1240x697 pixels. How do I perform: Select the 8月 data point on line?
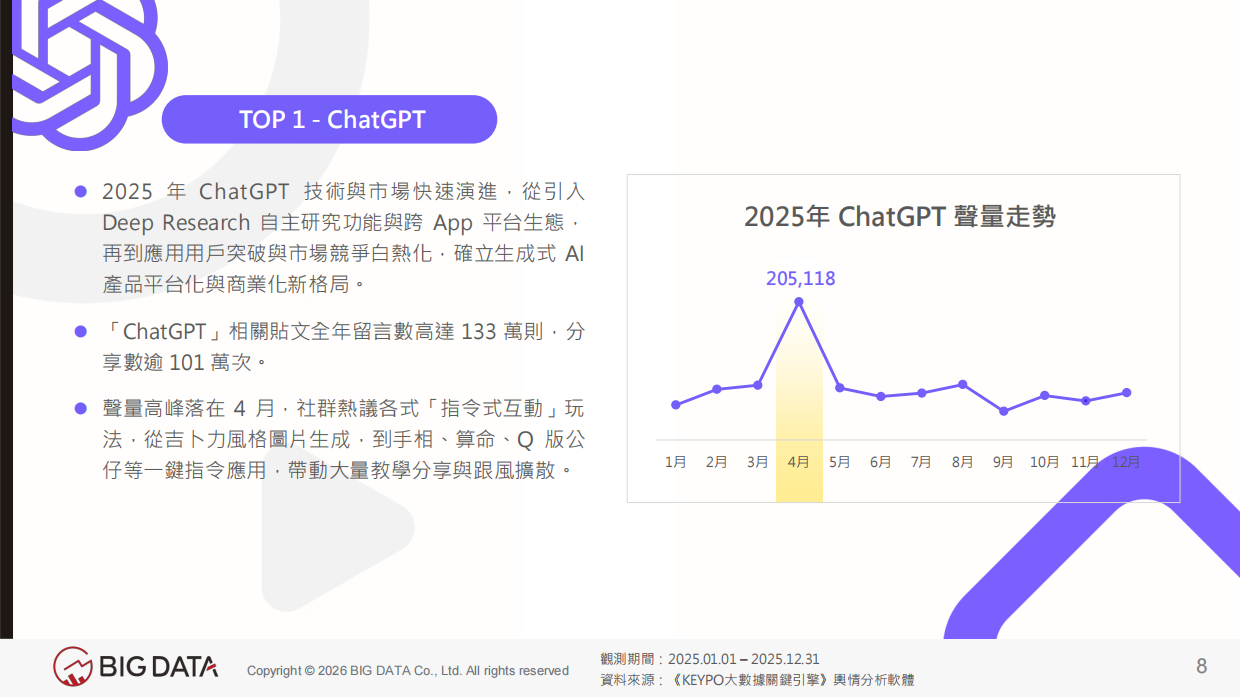tap(963, 384)
